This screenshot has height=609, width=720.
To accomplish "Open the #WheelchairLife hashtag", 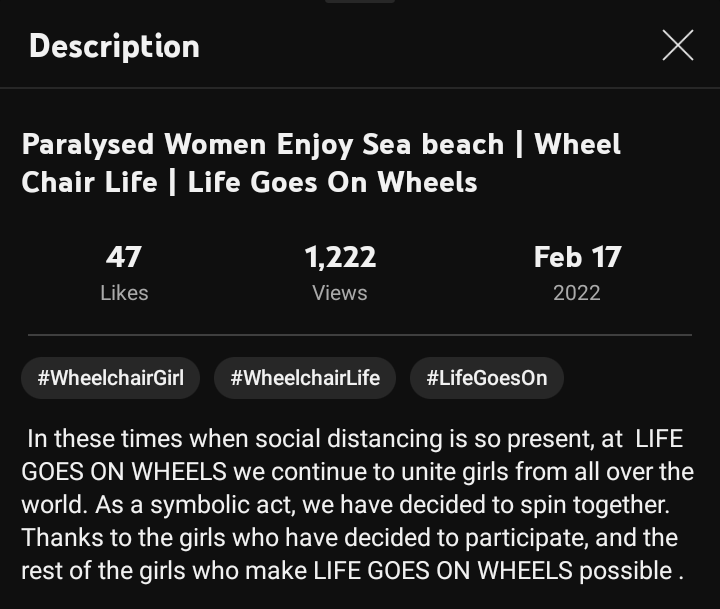I will point(305,378).
